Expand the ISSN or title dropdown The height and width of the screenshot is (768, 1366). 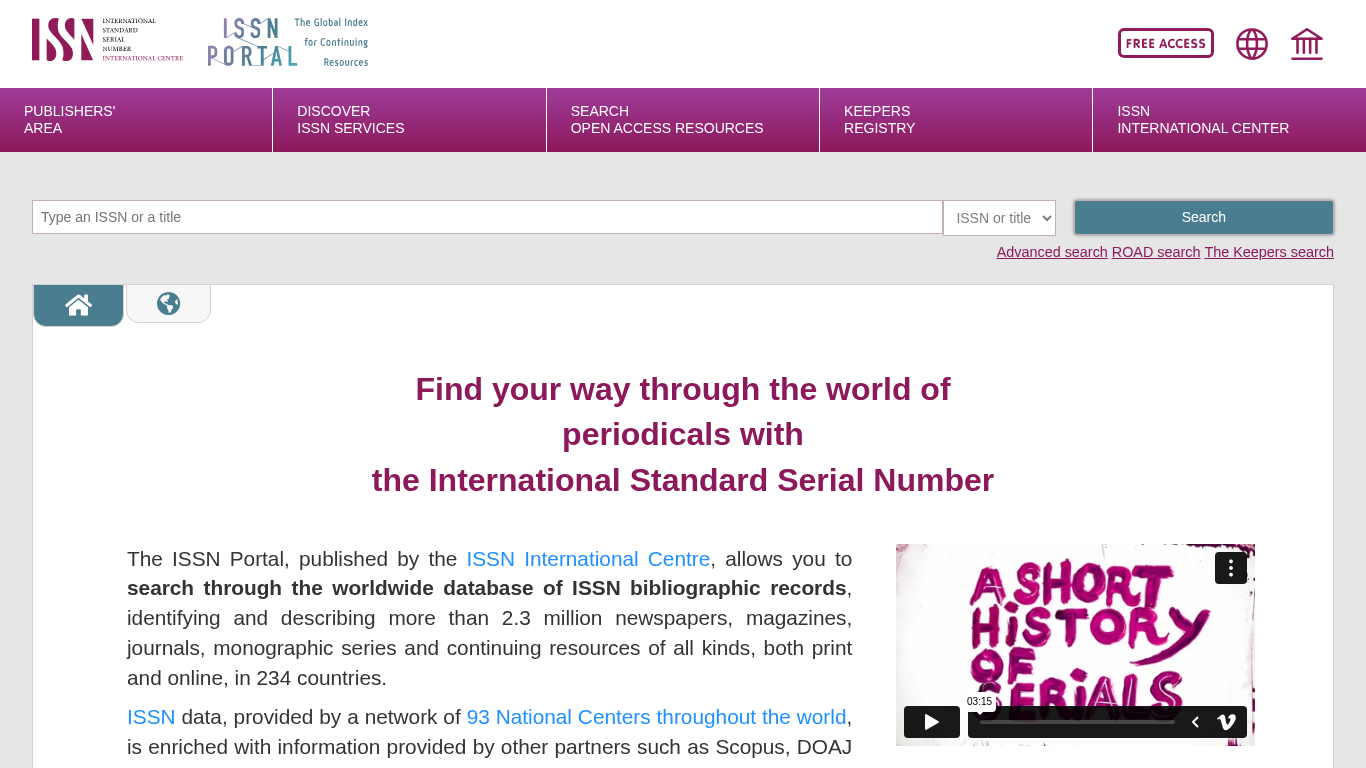999,218
